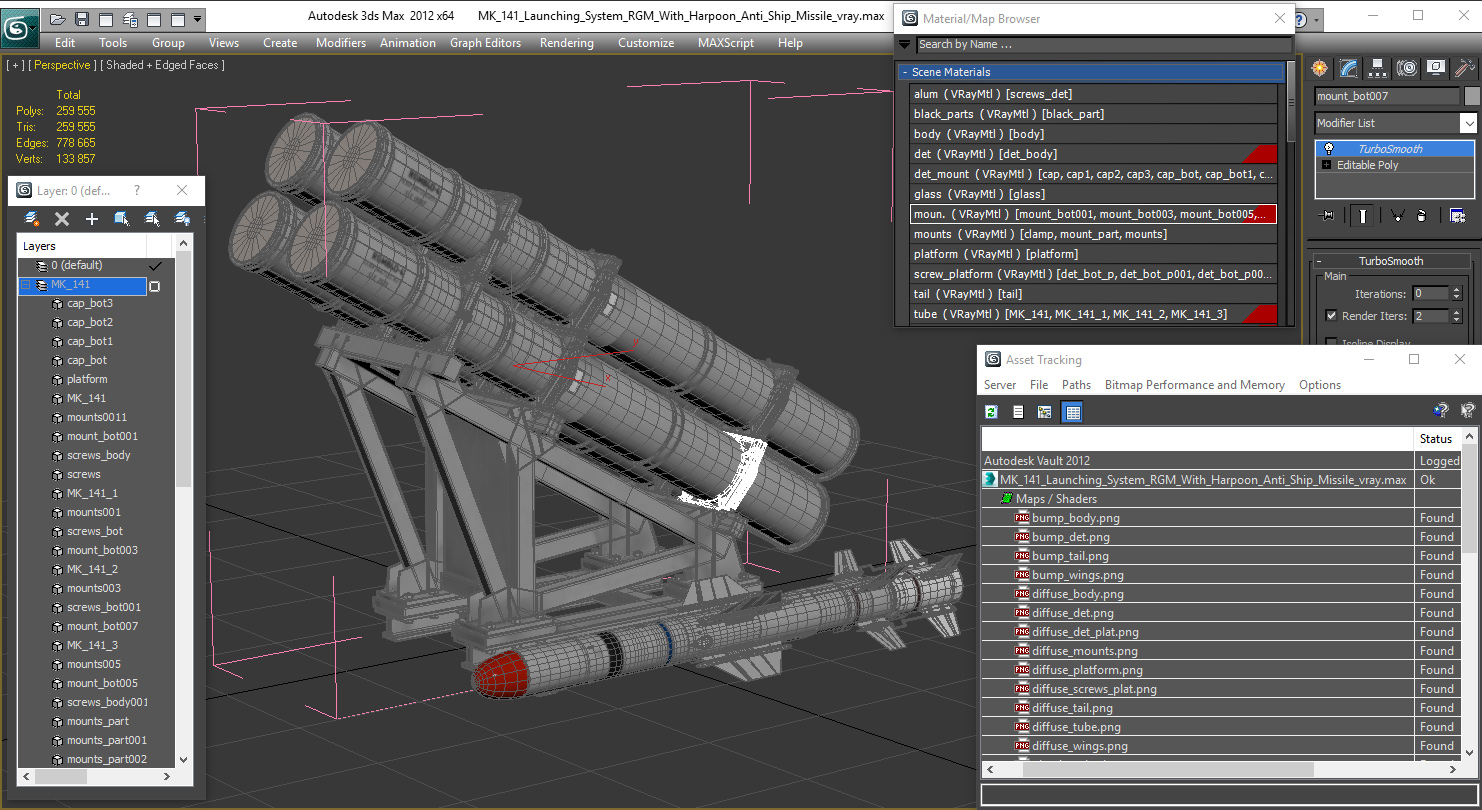Collapse the TurboSmooth rollout
Screen dimensions: 1482x810
1319,261
